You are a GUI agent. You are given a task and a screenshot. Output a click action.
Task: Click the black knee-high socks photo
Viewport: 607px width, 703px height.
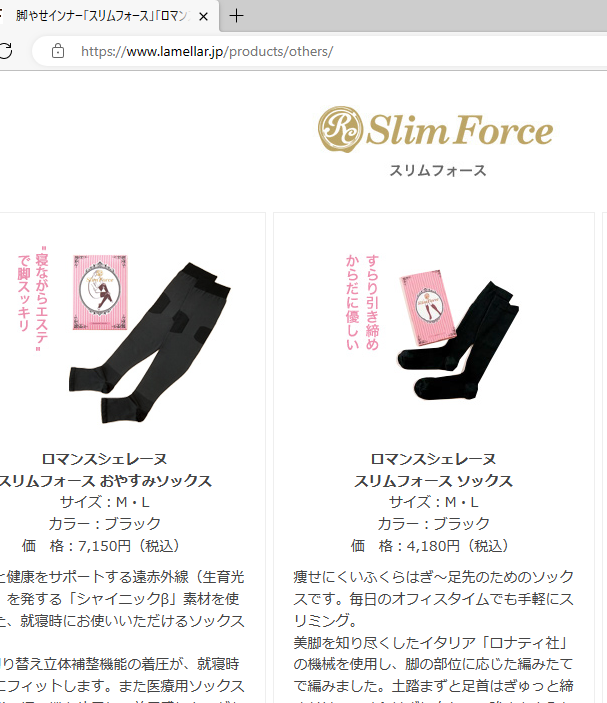pyautogui.click(x=459, y=341)
